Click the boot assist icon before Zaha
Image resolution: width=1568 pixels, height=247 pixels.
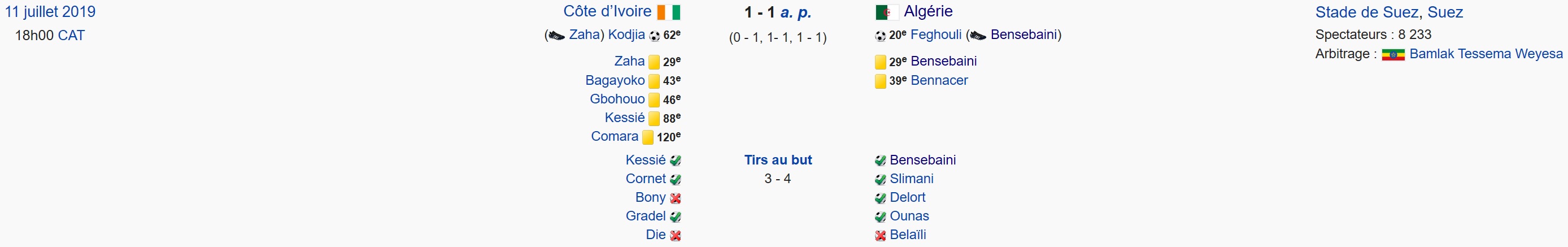pyautogui.click(x=556, y=36)
